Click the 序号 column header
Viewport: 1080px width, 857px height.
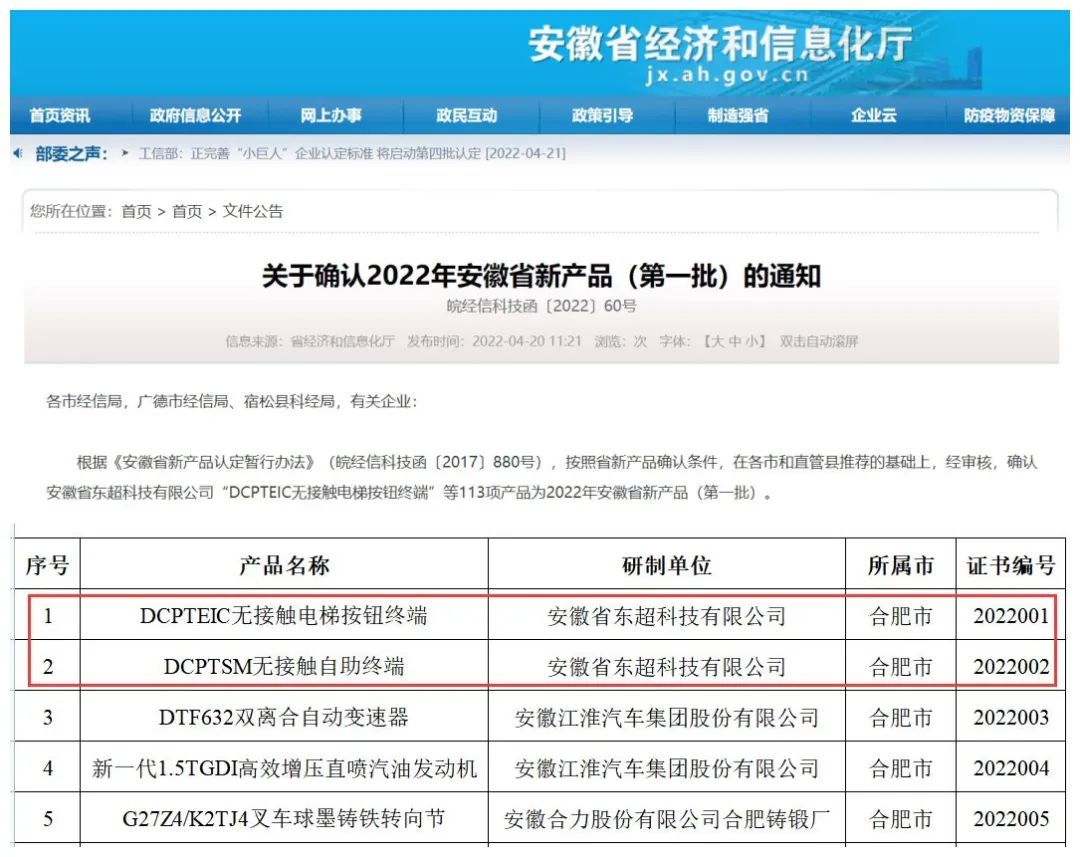pyautogui.click(x=48, y=565)
